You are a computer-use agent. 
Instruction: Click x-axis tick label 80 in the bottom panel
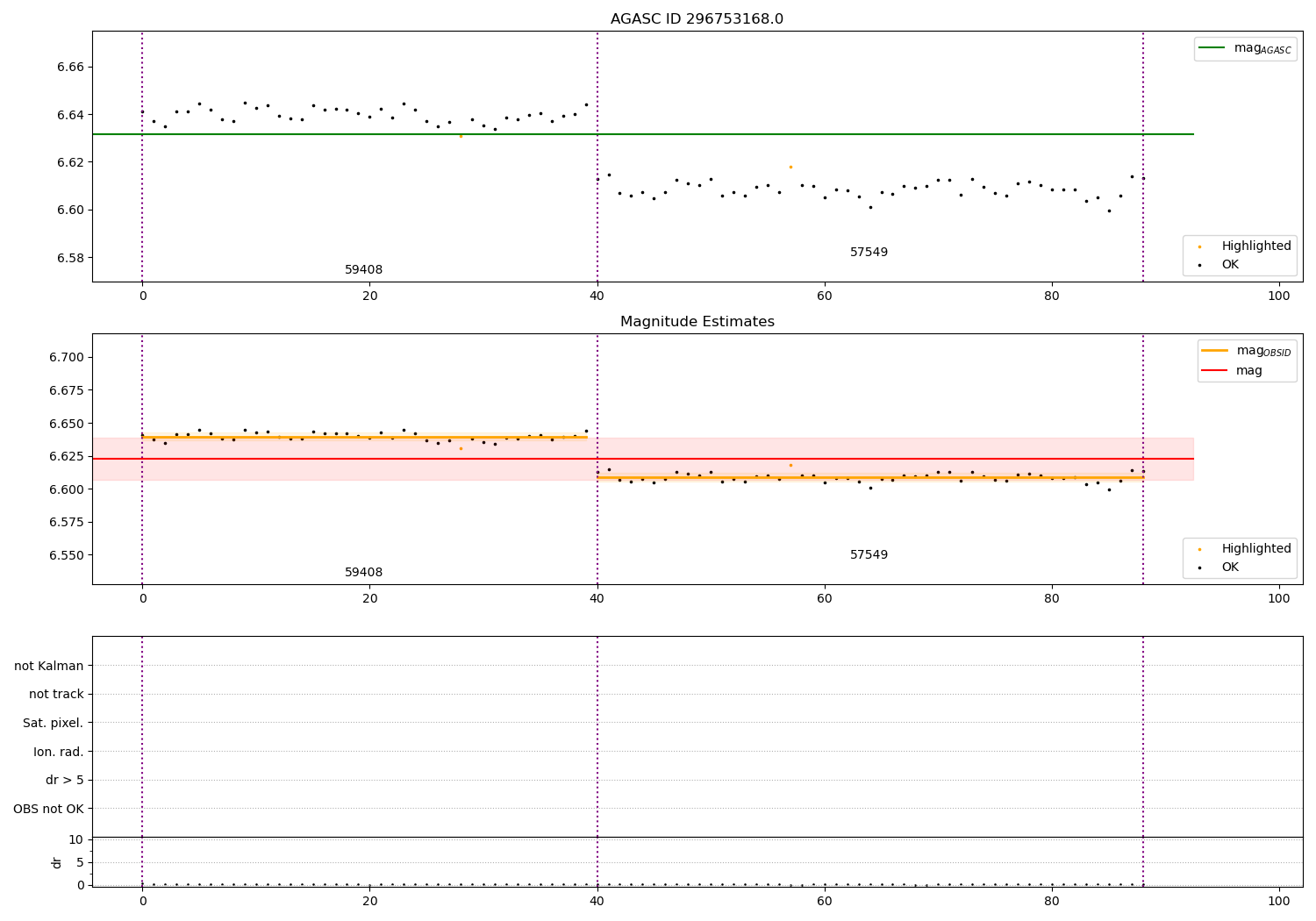click(1052, 901)
